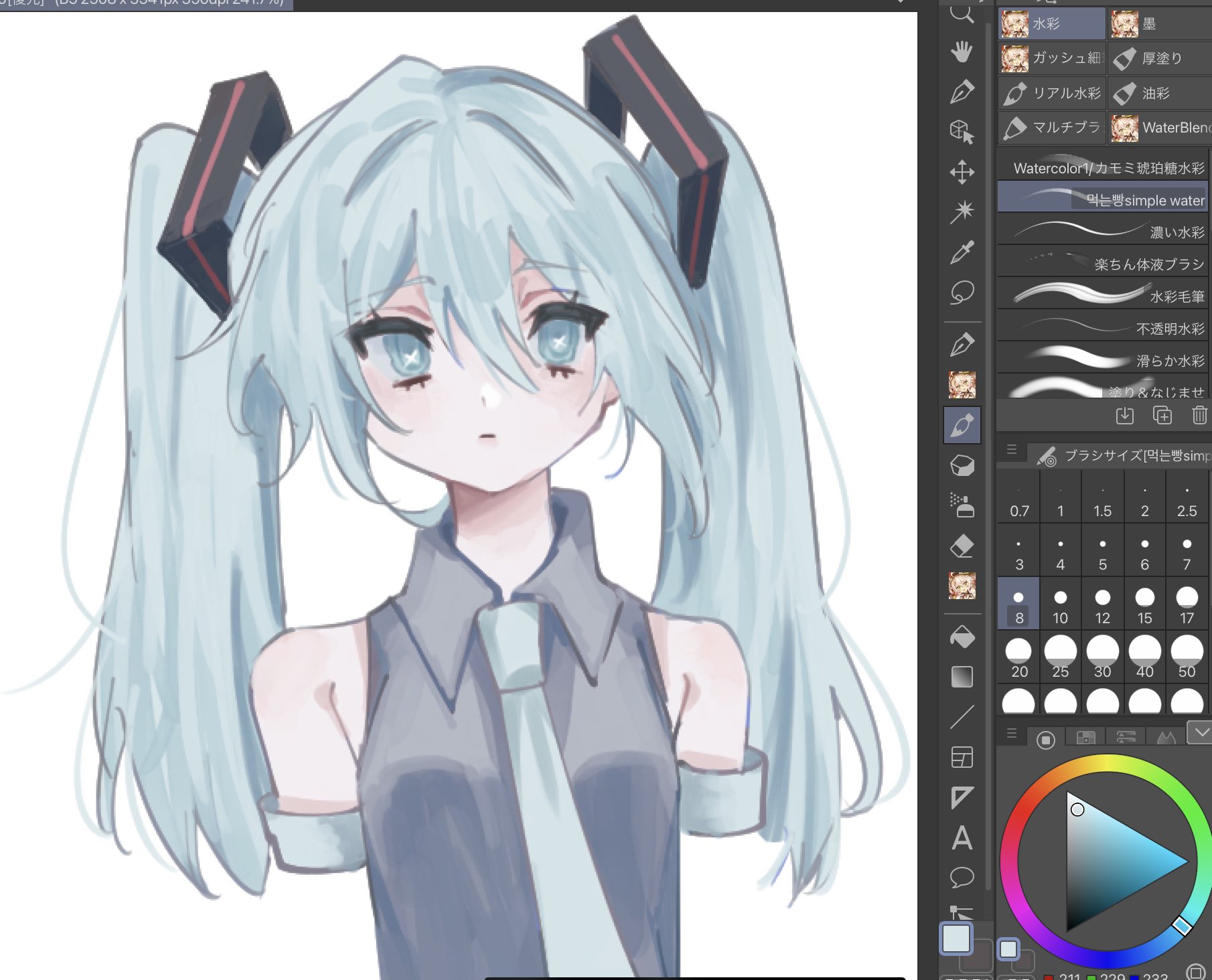The width and height of the screenshot is (1212, 980).
Task: Click the saturation picker circle in the color triangle
Action: point(1077,809)
